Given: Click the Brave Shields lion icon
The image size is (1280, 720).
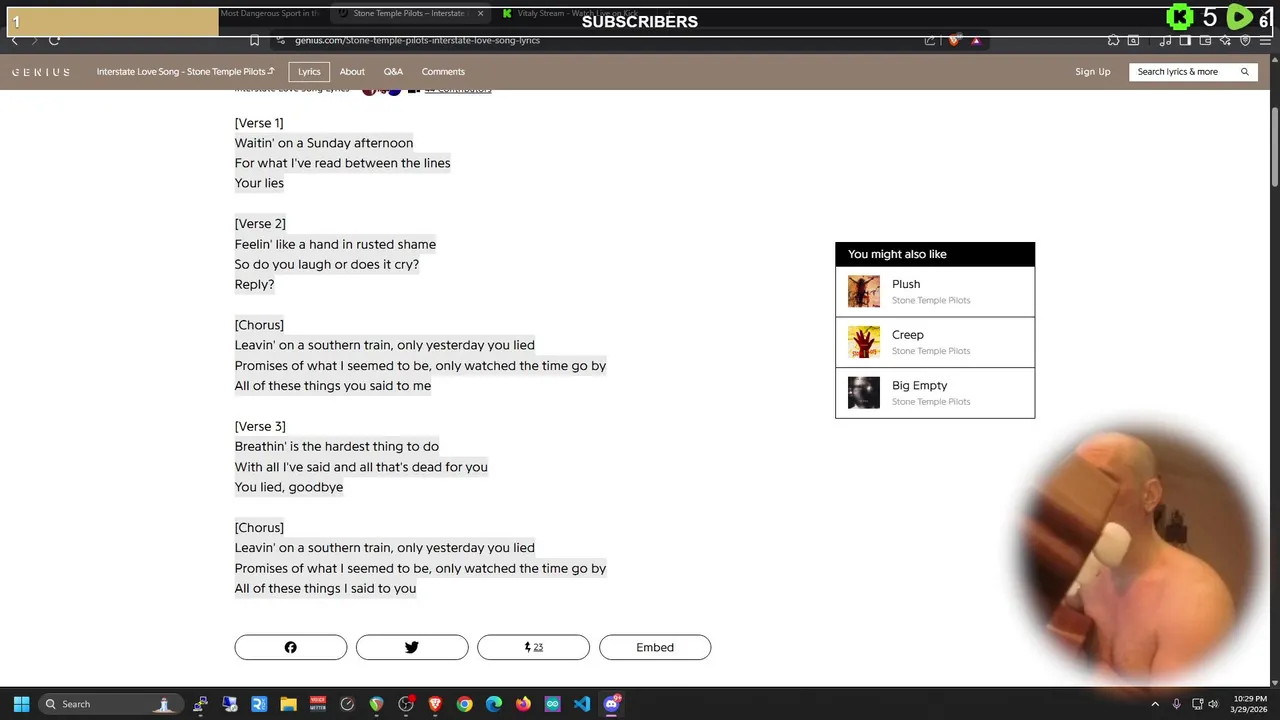Looking at the screenshot, I should [x=953, y=40].
